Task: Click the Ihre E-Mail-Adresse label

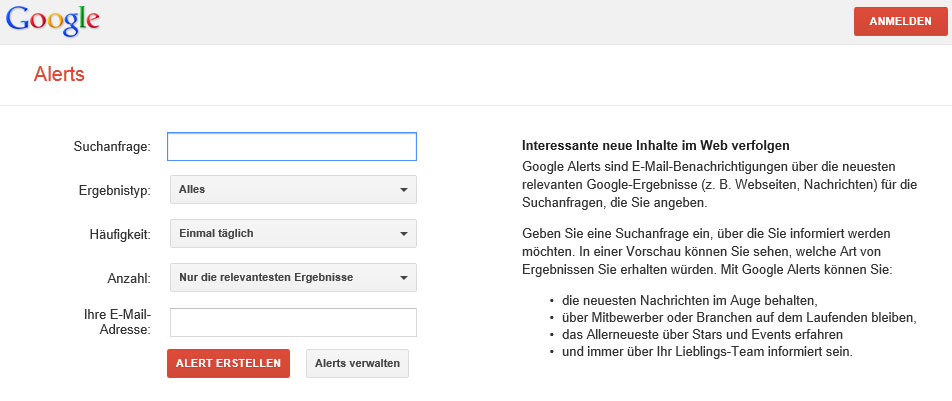Action: click(x=117, y=323)
